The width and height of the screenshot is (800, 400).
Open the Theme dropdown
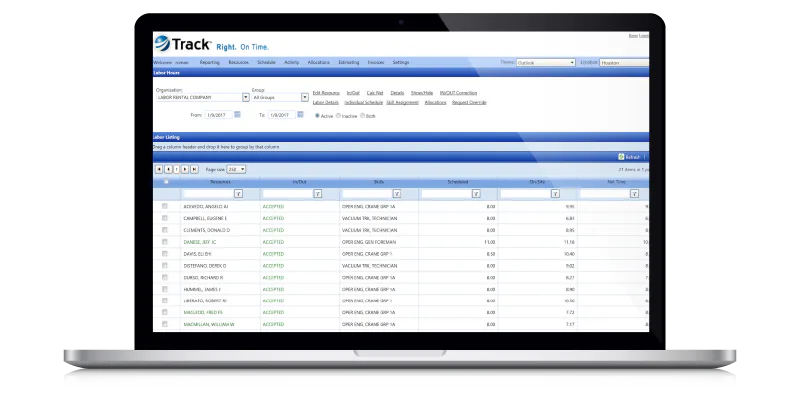(546, 63)
